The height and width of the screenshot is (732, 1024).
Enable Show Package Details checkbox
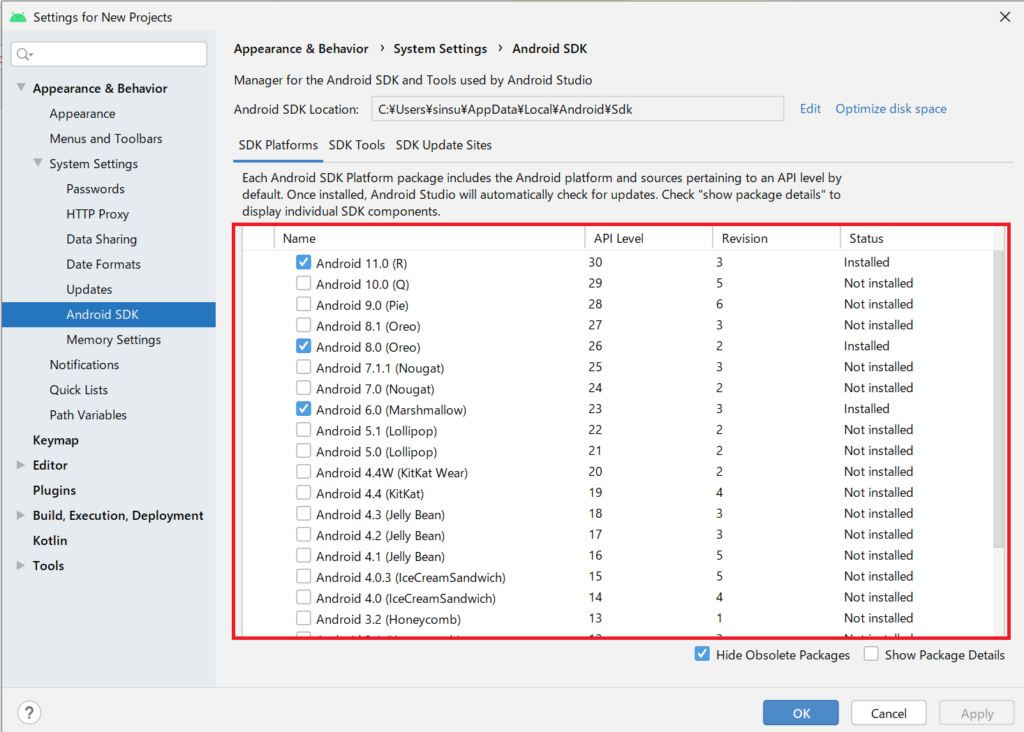point(871,654)
